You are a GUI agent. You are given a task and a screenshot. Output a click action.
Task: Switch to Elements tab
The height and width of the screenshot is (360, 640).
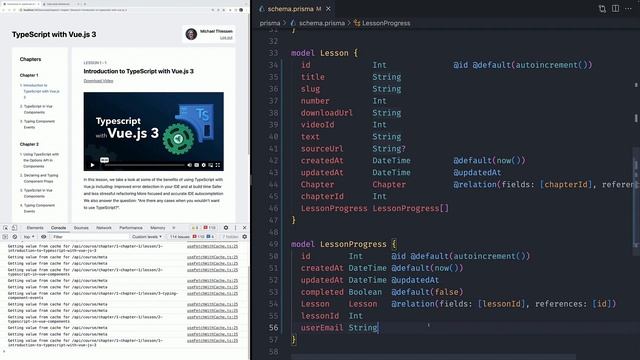click(35, 228)
